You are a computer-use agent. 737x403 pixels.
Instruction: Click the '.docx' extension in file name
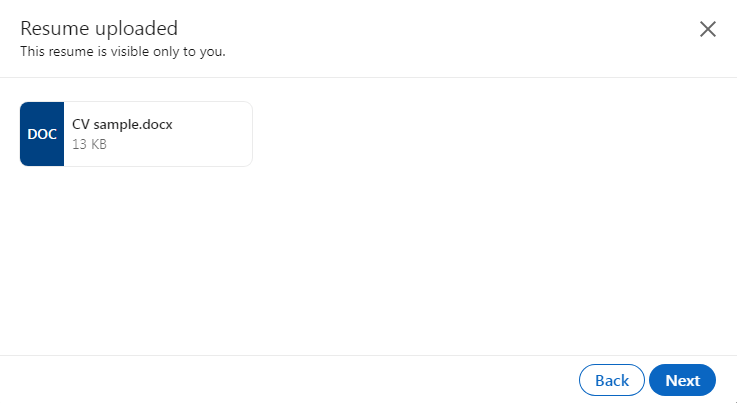156,125
